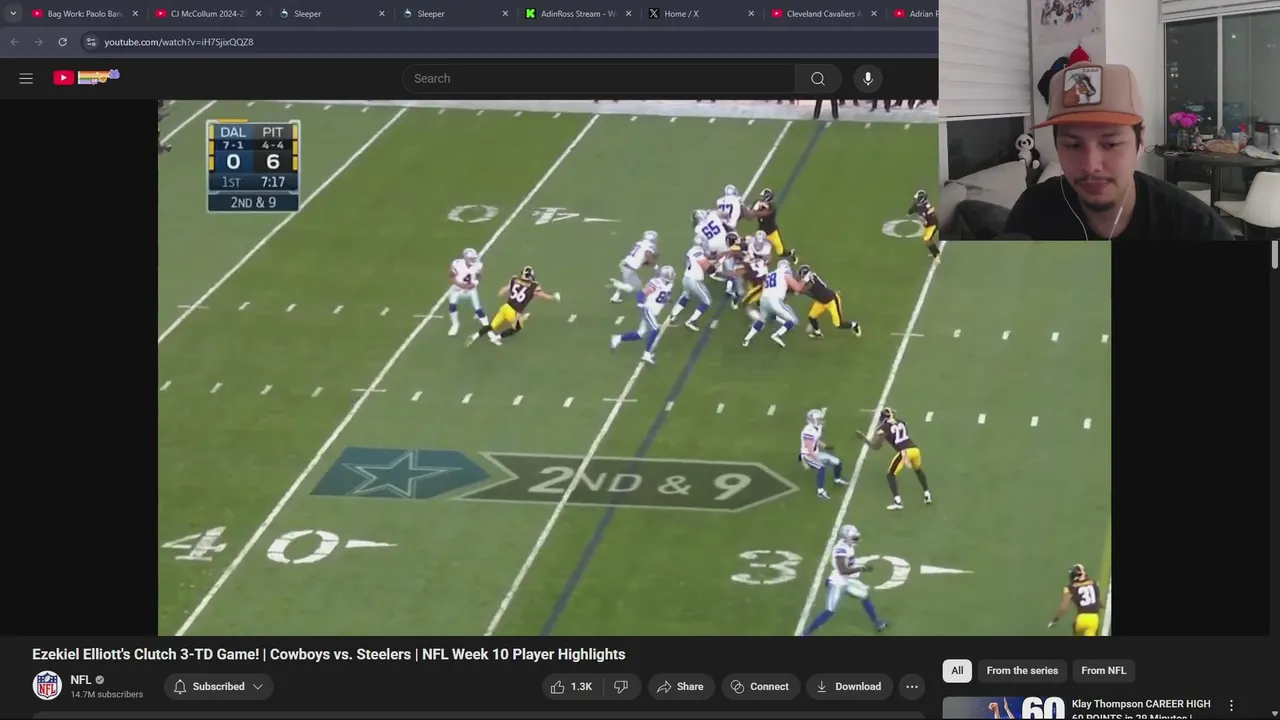Click the Ezekiel Elliott video title text
The image size is (1280, 720).
coord(329,654)
